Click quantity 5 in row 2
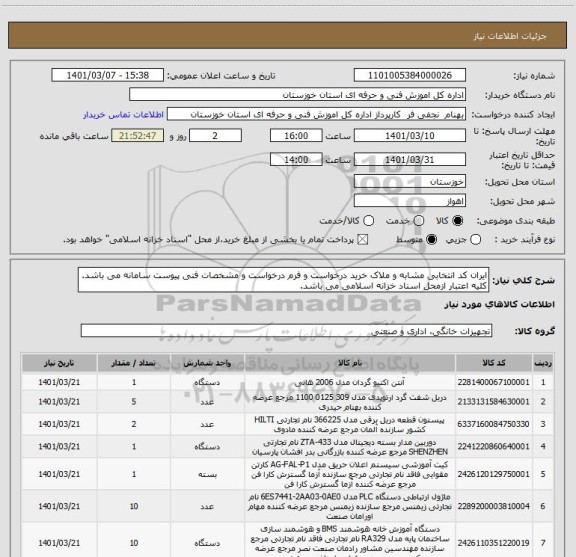Viewport: 576px width, 557px height. pyautogui.click(x=134, y=402)
